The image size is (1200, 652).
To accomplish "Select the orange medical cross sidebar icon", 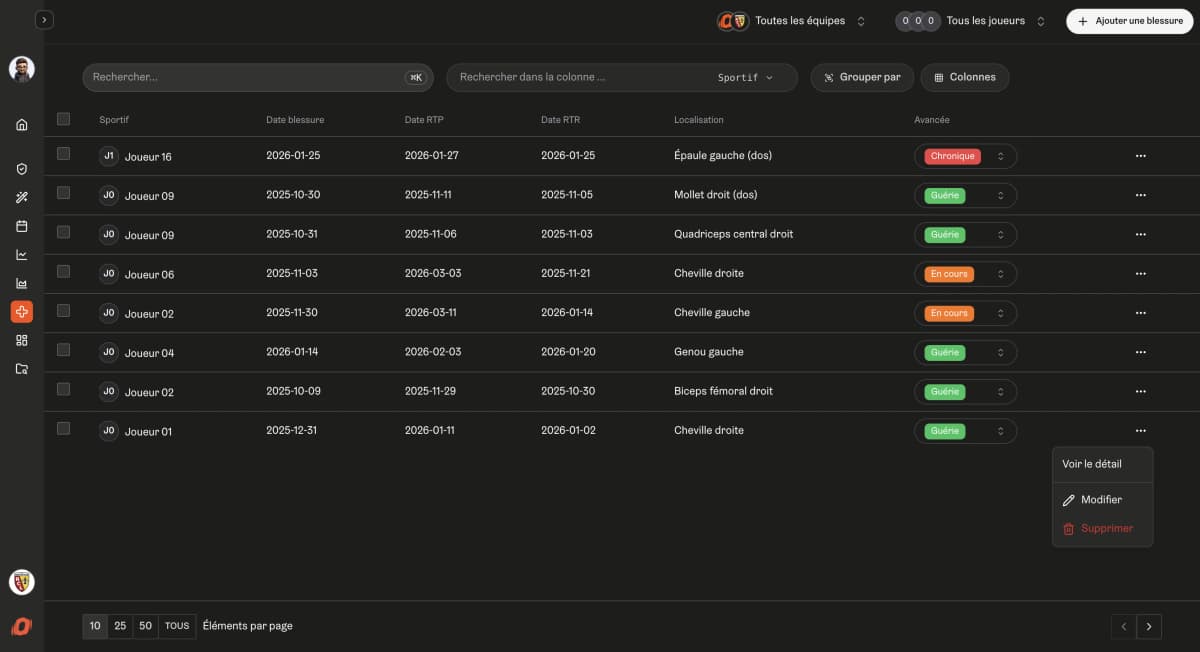I will pos(22,312).
